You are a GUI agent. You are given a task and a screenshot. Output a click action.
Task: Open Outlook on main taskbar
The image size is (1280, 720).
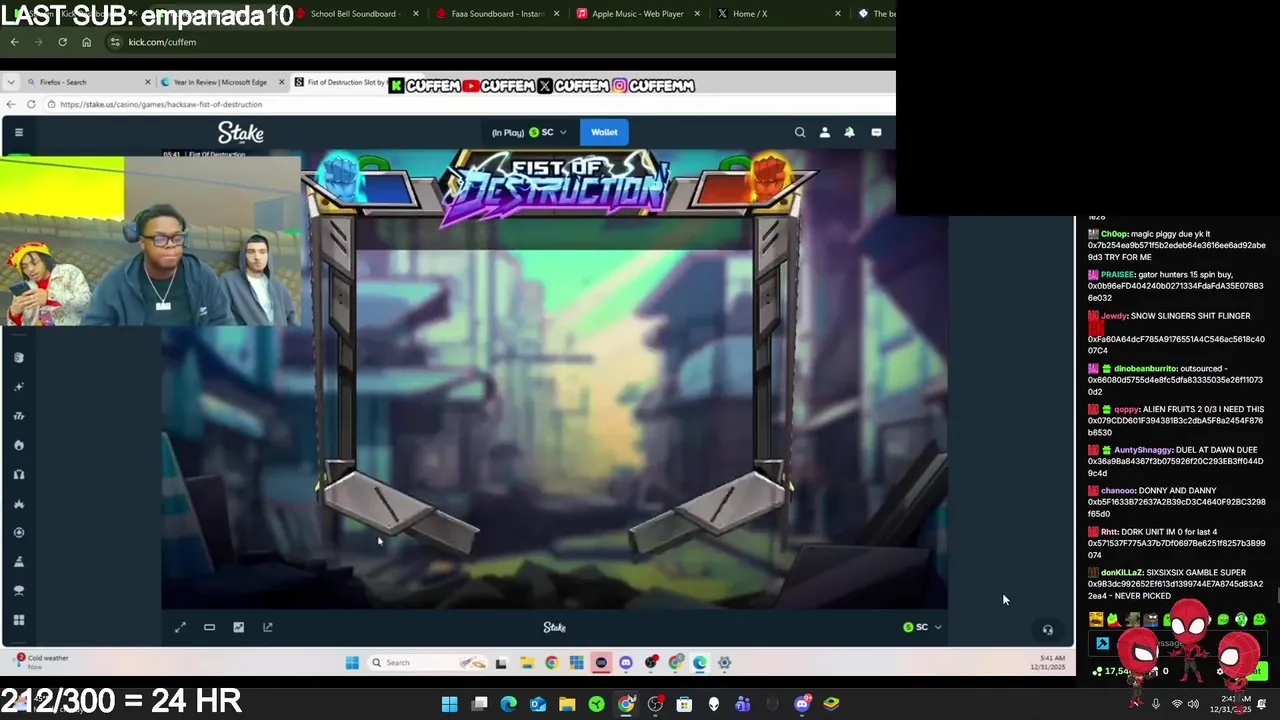(538, 704)
